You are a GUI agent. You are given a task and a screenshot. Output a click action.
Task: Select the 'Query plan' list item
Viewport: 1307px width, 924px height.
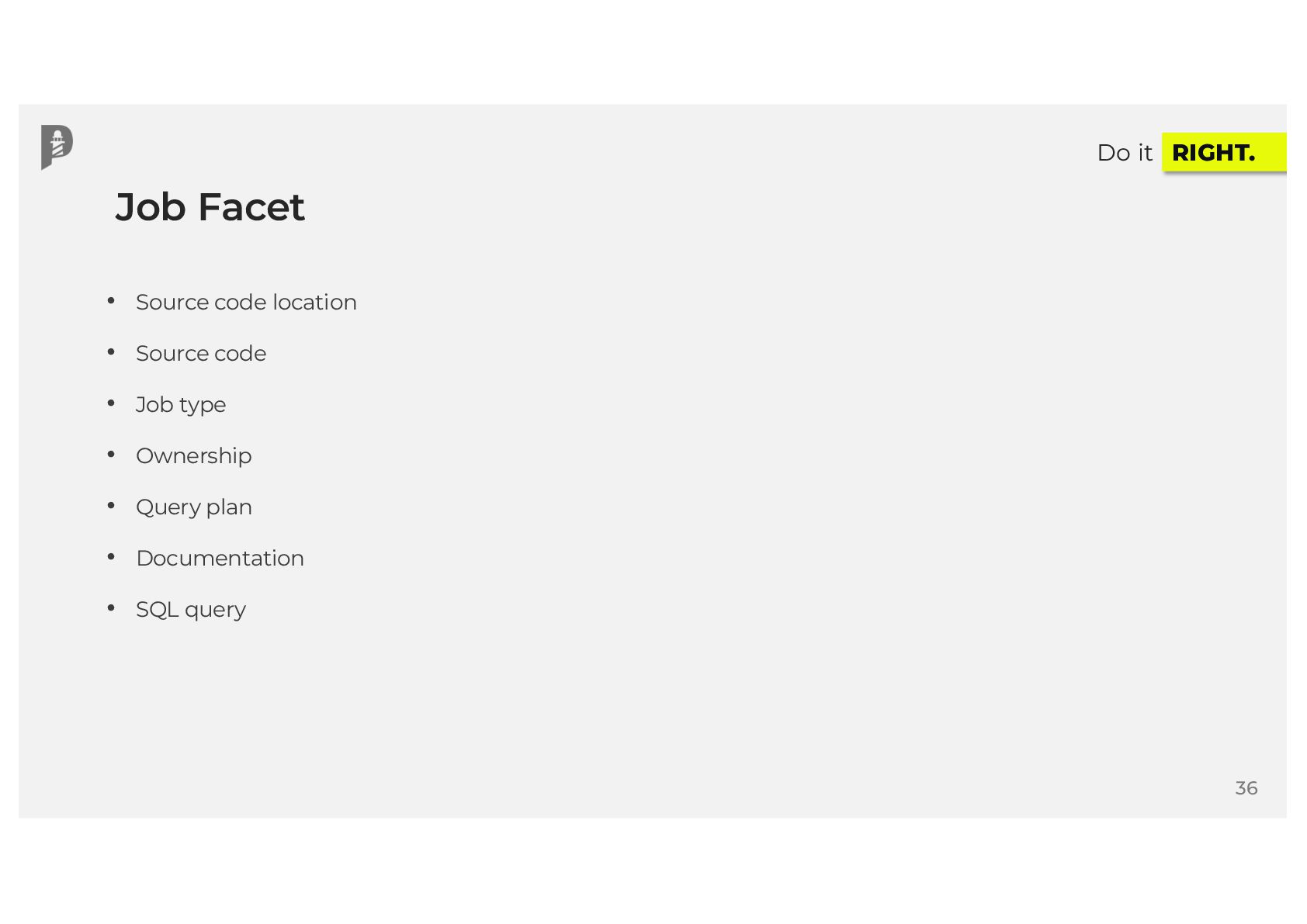[194, 507]
